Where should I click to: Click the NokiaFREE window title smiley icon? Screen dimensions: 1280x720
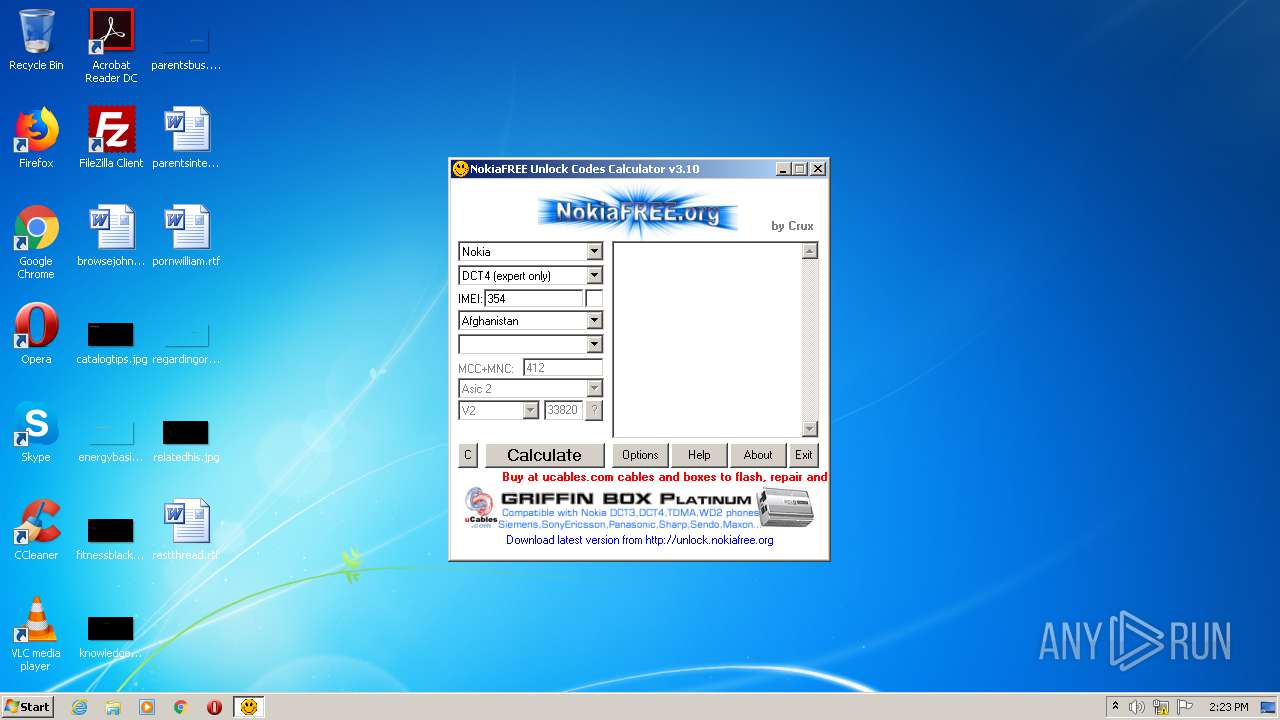coord(461,169)
